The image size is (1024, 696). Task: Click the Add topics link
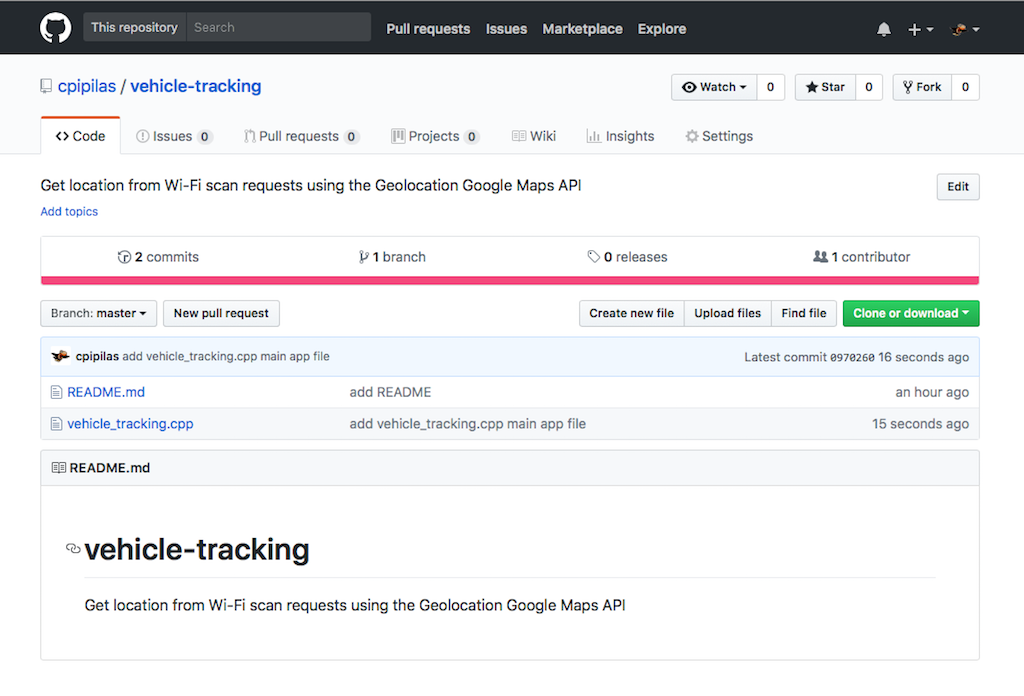tap(69, 212)
